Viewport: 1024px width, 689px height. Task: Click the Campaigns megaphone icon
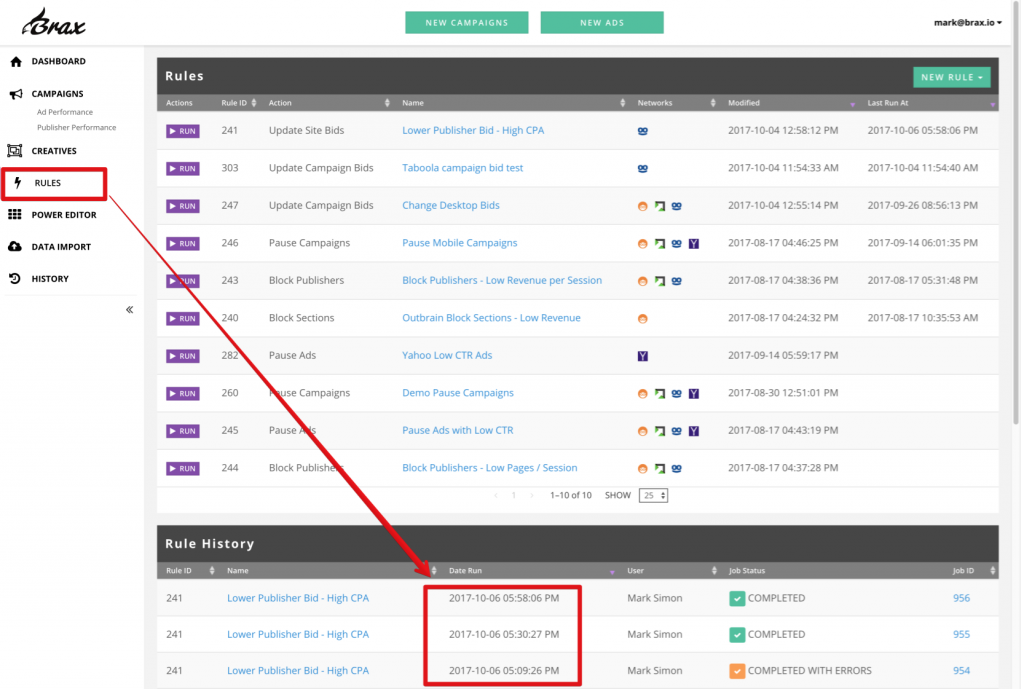(16, 94)
